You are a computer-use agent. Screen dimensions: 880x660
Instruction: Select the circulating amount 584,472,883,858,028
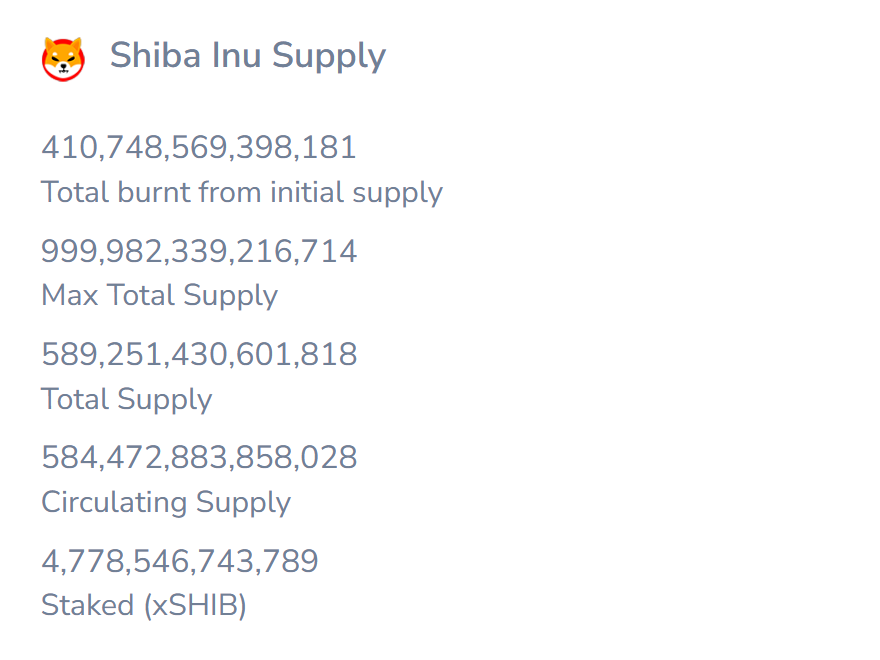[199, 457]
